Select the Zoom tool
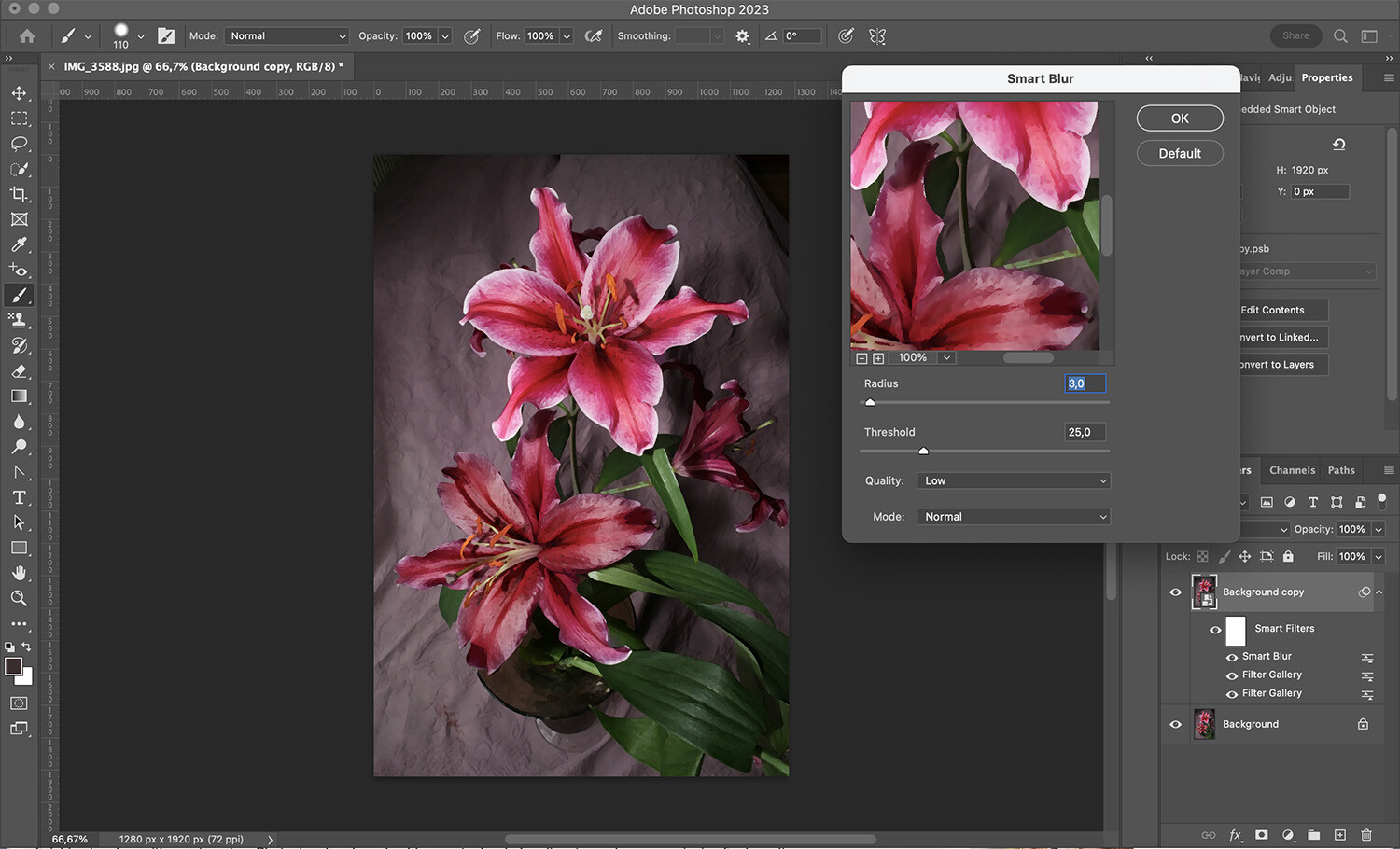1400x849 pixels. [x=19, y=598]
